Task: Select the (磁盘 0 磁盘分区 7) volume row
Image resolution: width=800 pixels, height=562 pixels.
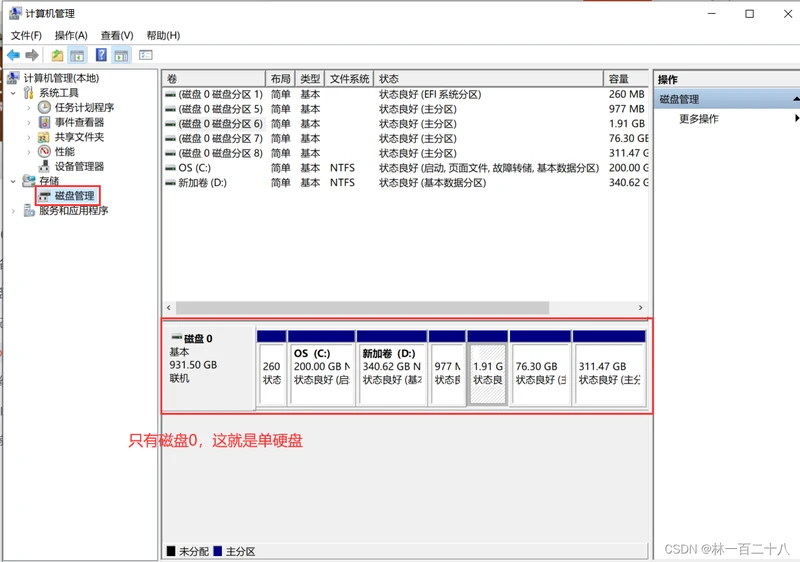Action: tap(406, 139)
